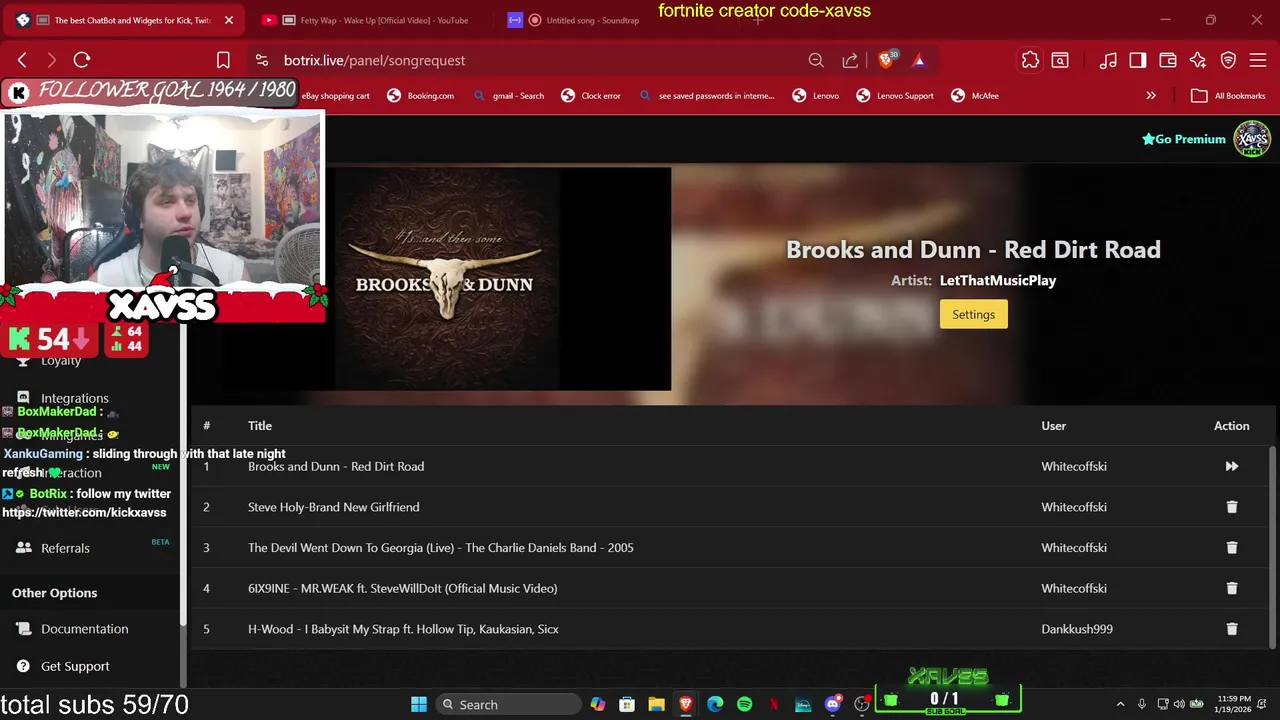Share this page using the share icon
1280x720 pixels.
[x=850, y=60]
